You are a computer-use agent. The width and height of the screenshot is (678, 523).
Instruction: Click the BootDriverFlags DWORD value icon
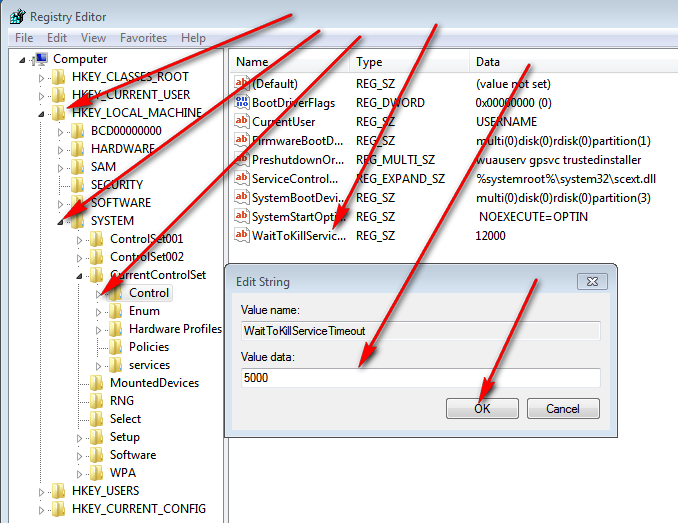(242, 102)
